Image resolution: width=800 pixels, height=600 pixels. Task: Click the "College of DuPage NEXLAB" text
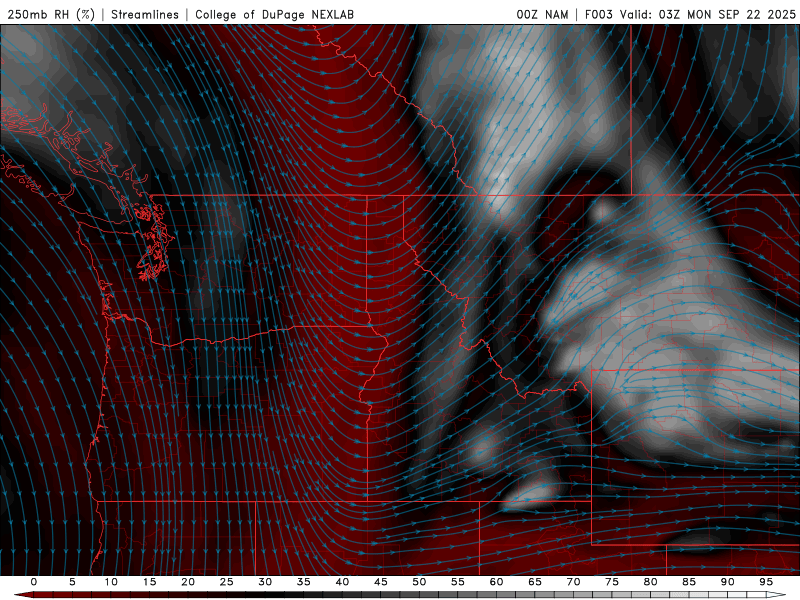pos(274,14)
